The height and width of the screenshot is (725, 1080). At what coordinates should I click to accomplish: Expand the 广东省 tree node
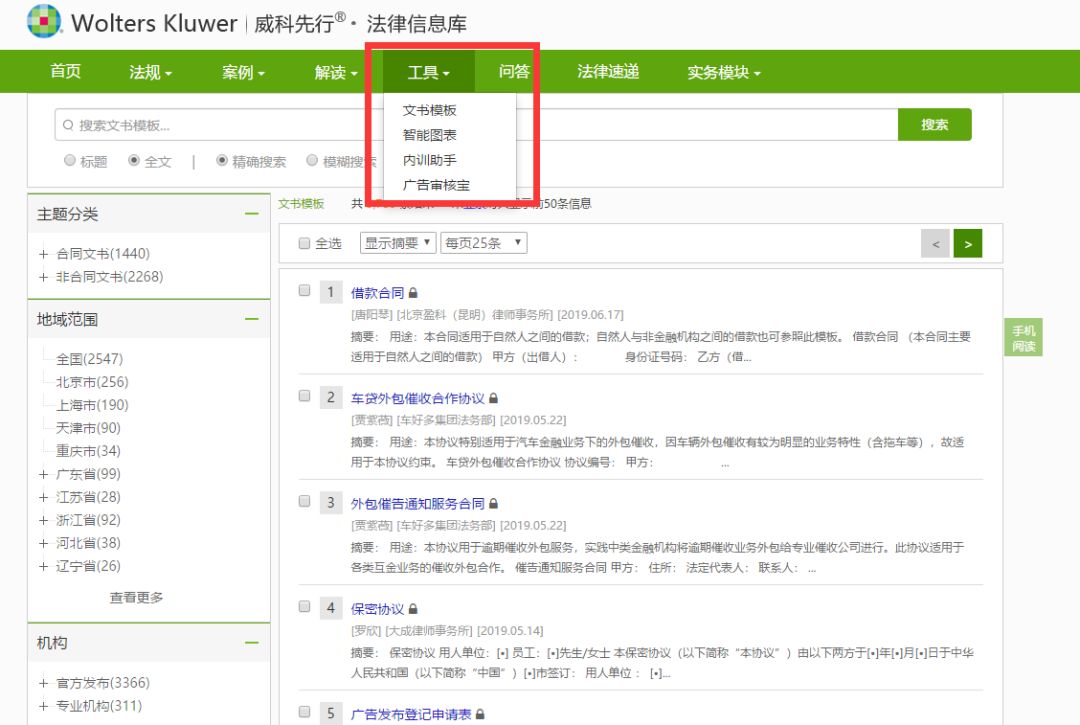(x=43, y=474)
